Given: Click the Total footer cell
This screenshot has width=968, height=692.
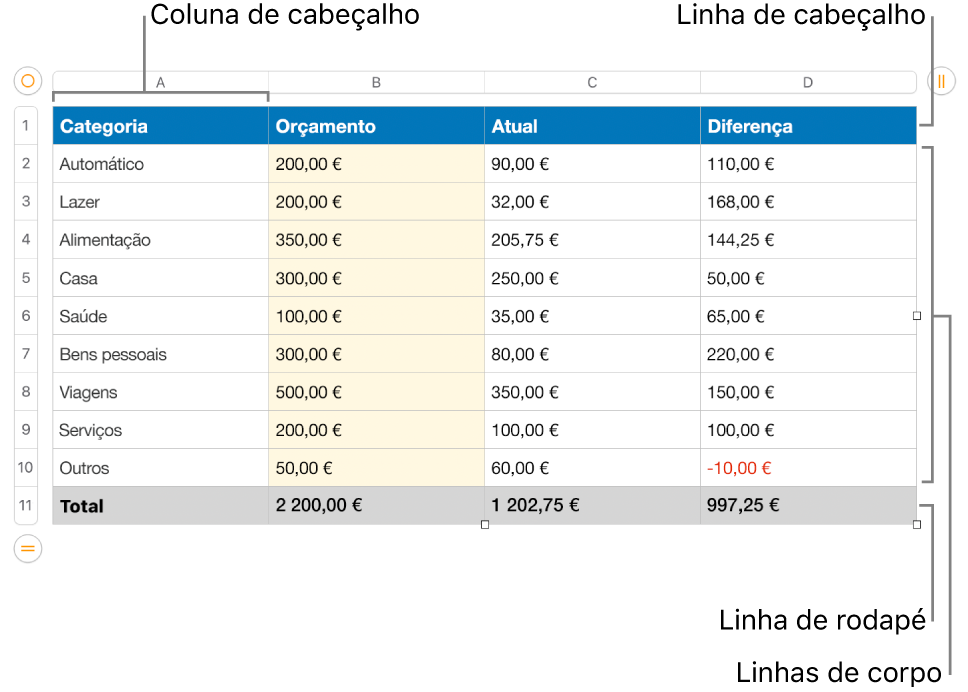Looking at the screenshot, I should click(161, 506).
